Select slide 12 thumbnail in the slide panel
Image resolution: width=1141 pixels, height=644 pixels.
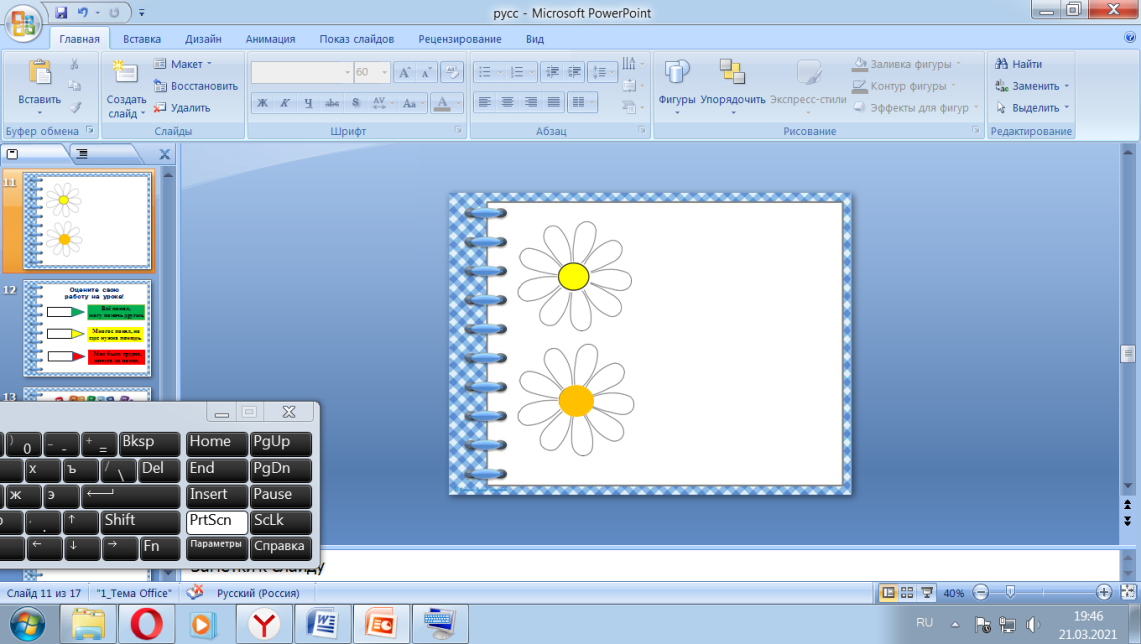87,328
